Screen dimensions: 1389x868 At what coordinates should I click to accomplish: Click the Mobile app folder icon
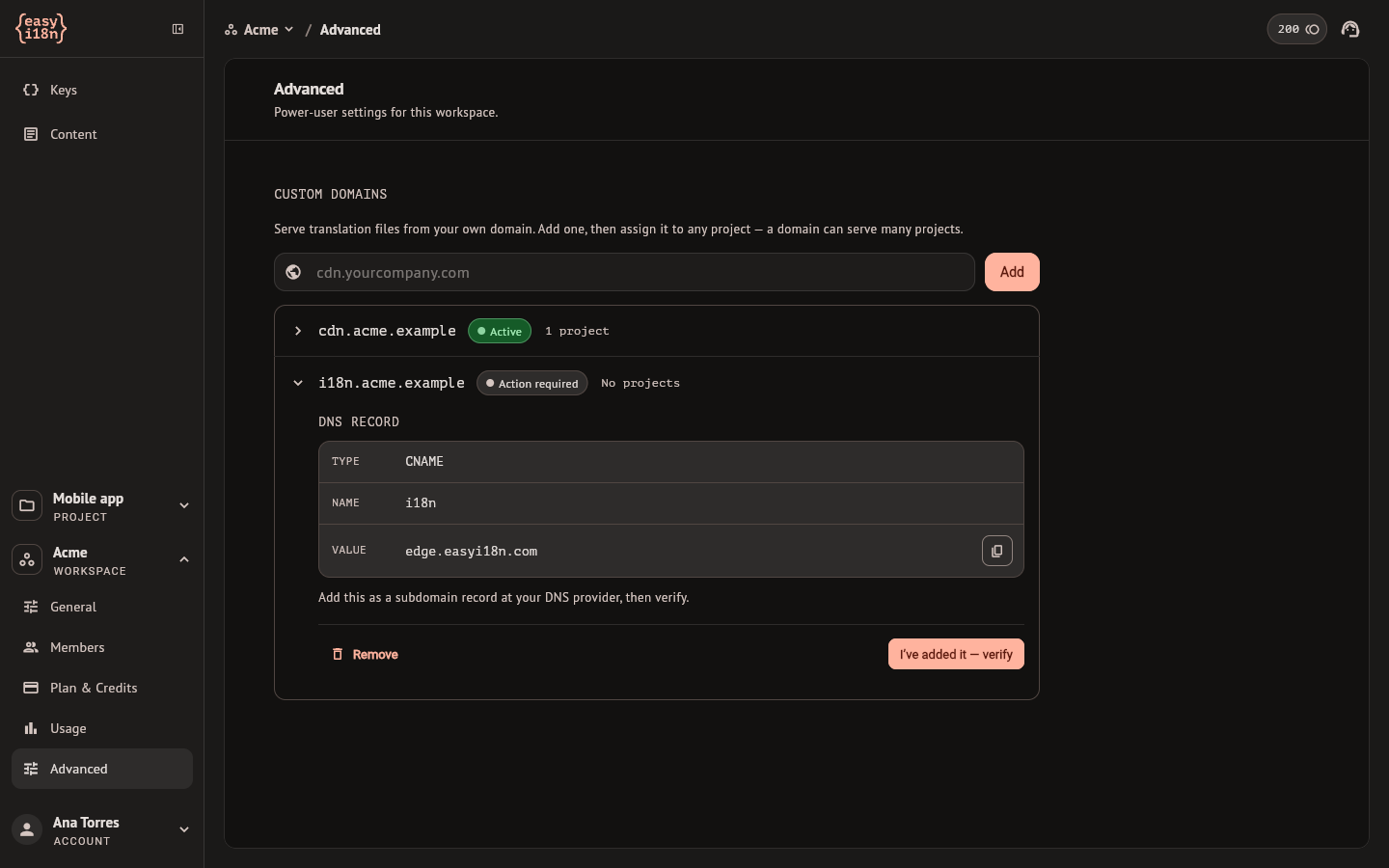pos(27,505)
